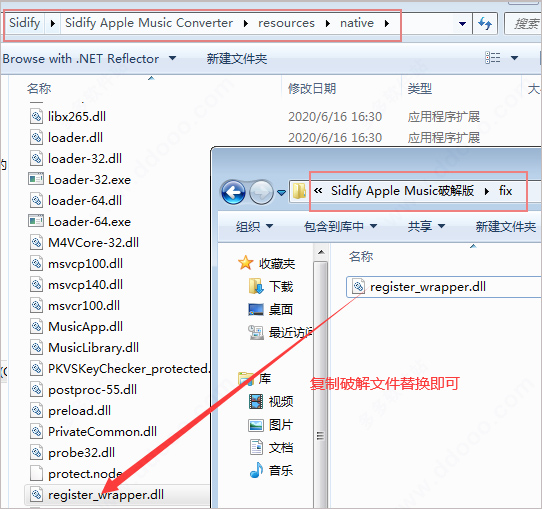Click the MusicLibrary.dll file icon
The width and height of the screenshot is (542, 509).
tap(36, 348)
